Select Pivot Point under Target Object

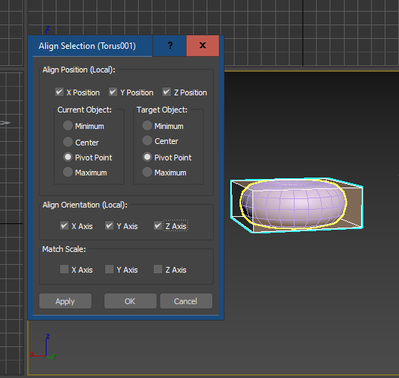(147, 157)
